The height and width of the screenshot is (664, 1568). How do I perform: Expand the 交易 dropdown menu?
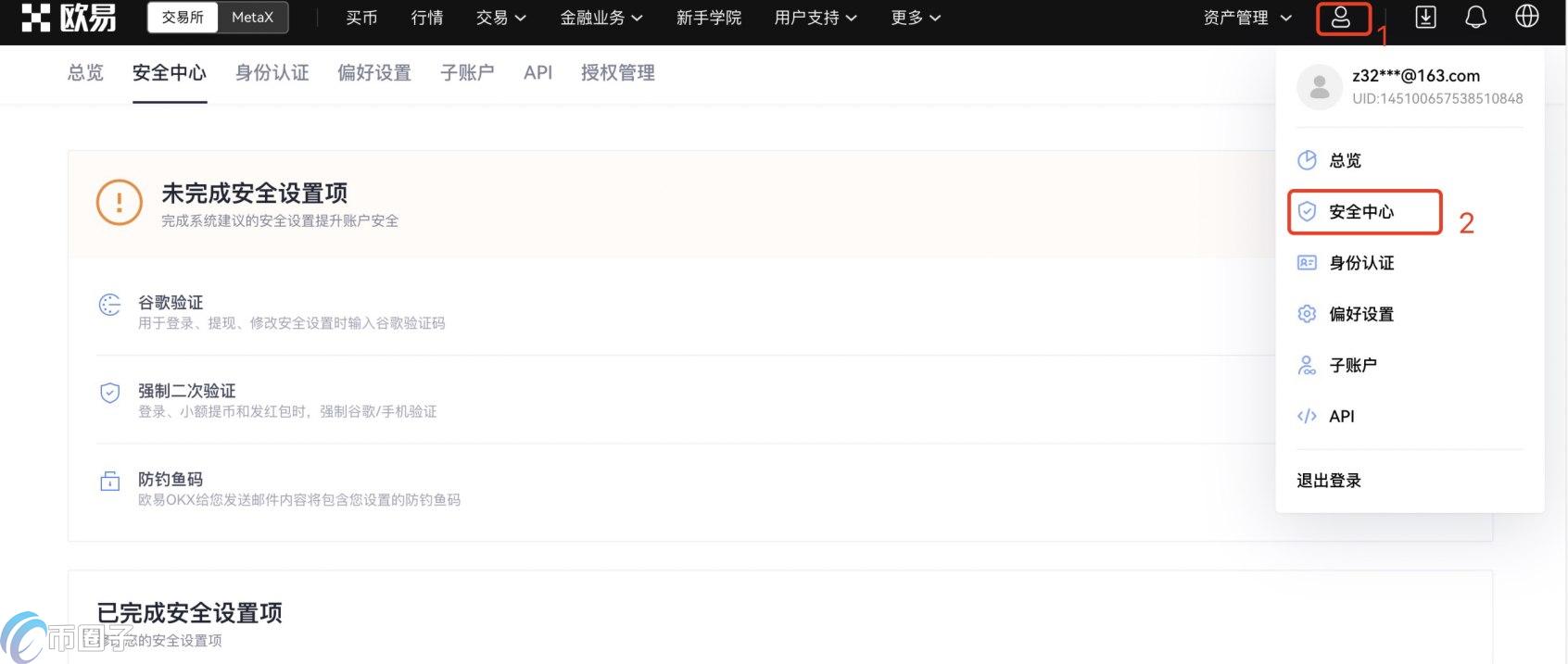click(x=501, y=18)
